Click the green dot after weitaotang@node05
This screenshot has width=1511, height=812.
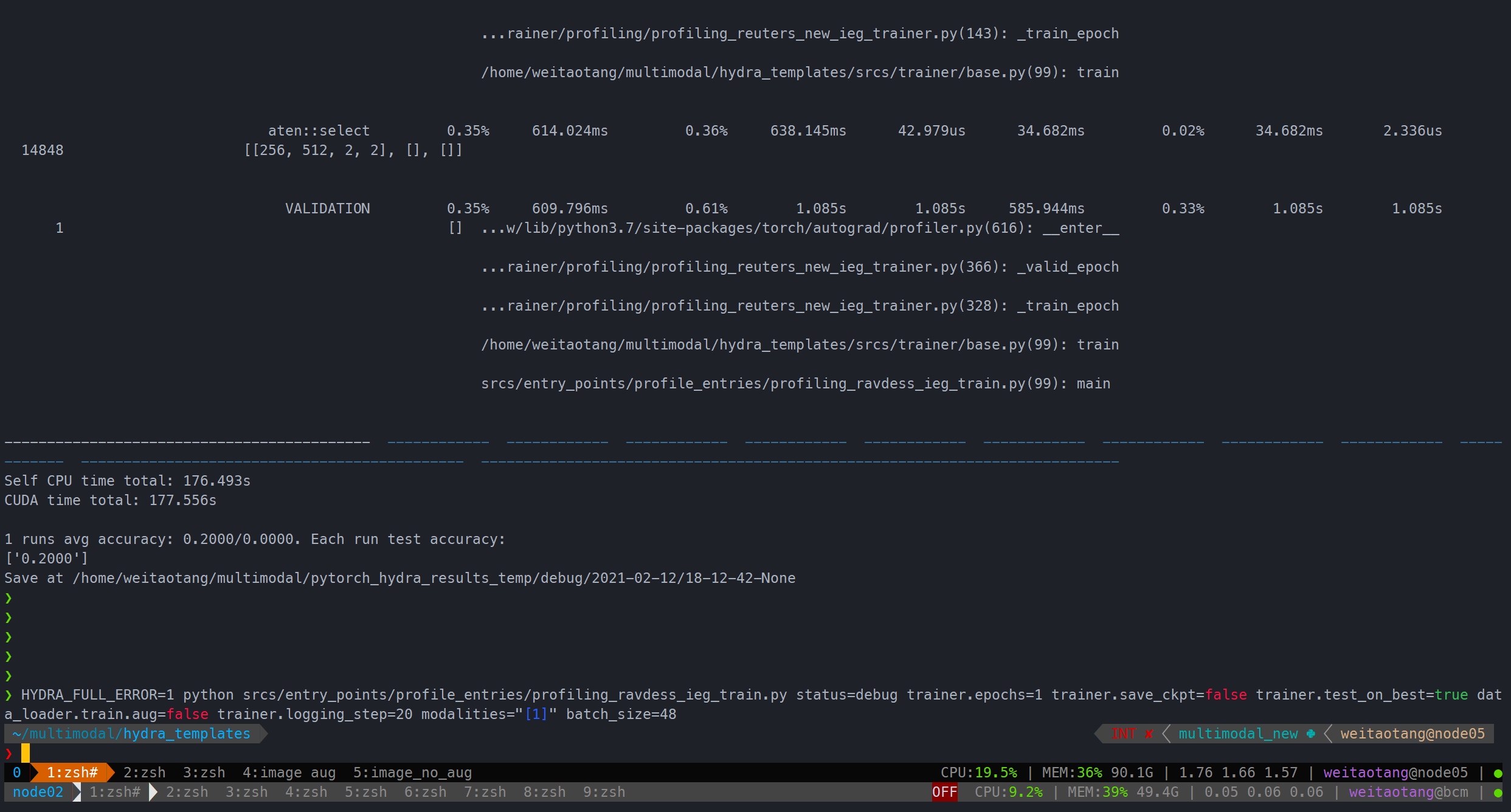tap(1498, 774)
